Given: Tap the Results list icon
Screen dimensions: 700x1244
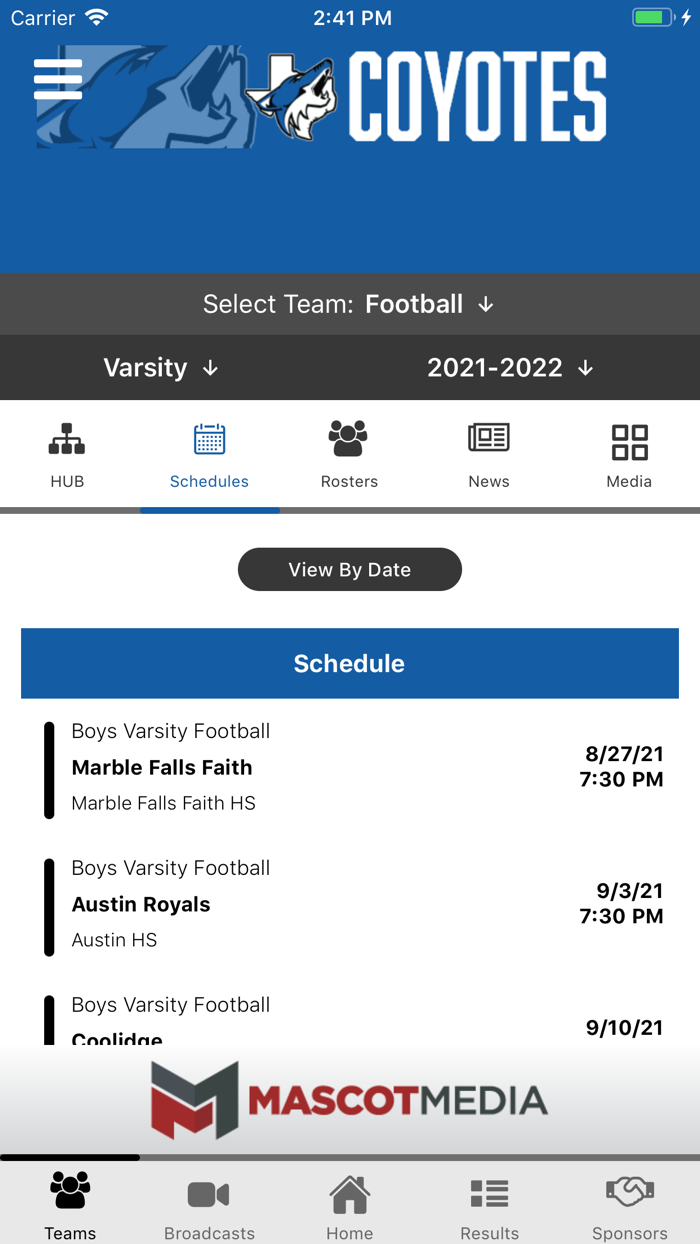Looking at the screenshot, I should [489, 1191].
